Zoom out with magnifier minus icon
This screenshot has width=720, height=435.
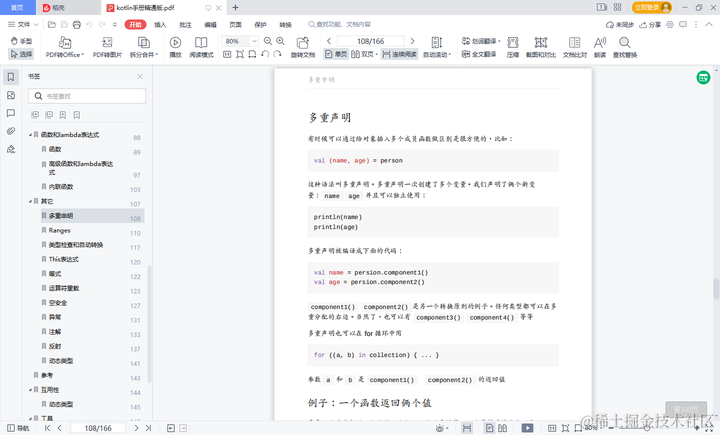[x=268, y=41]
